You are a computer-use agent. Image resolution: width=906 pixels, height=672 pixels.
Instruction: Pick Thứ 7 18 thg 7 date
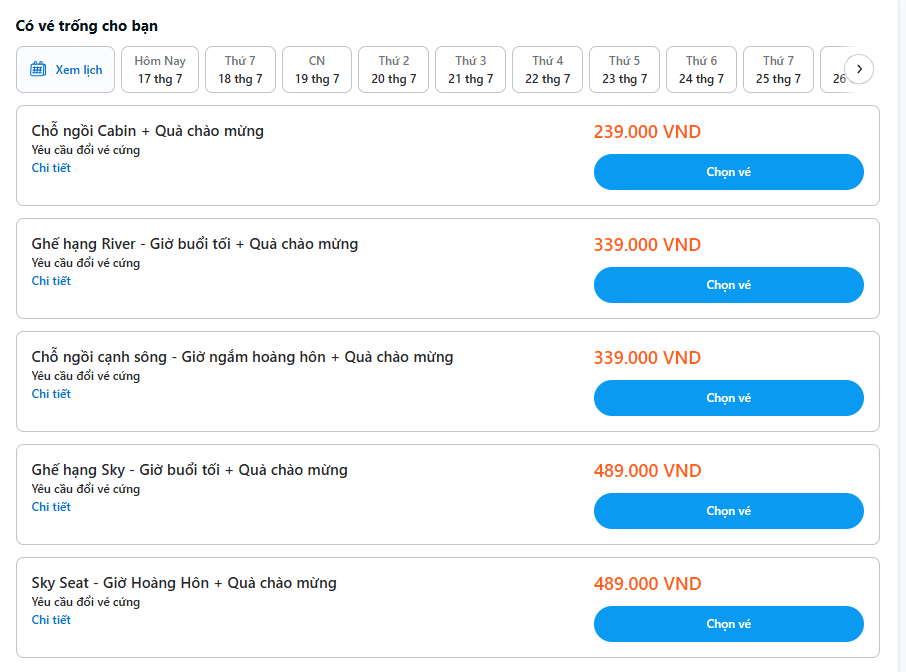coord(240,69)
